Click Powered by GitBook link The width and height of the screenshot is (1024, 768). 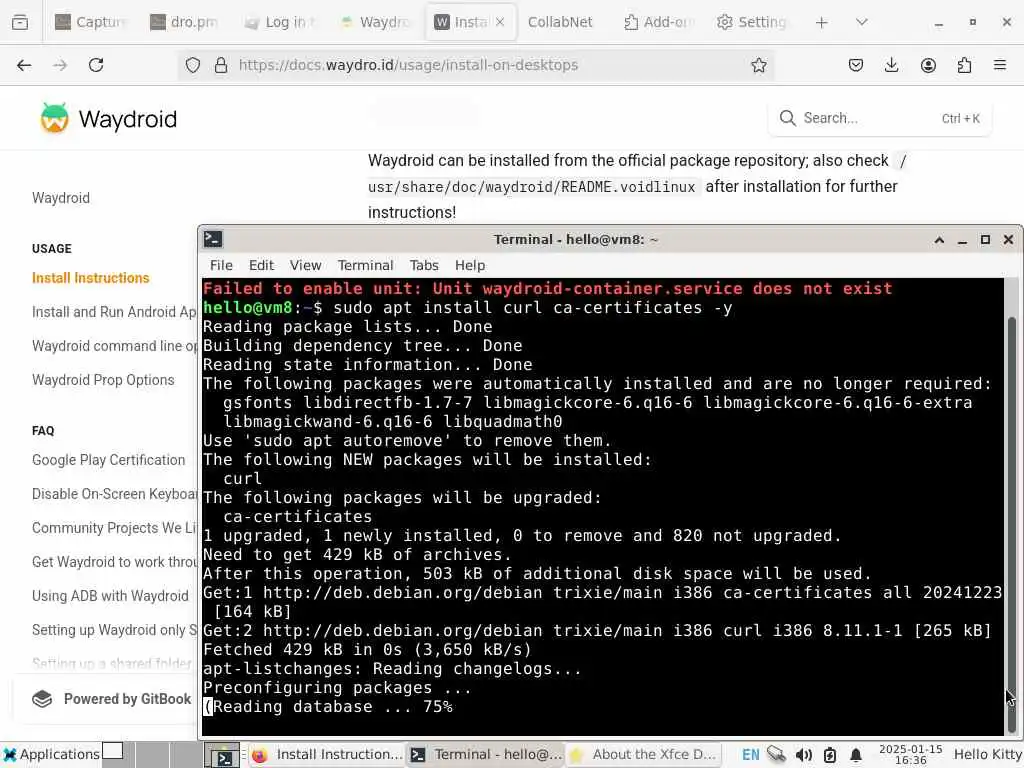[112, 699]
